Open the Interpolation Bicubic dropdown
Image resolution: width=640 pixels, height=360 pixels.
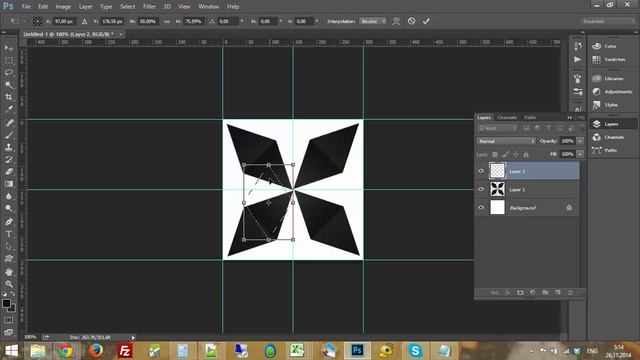[x=373, y=21]
